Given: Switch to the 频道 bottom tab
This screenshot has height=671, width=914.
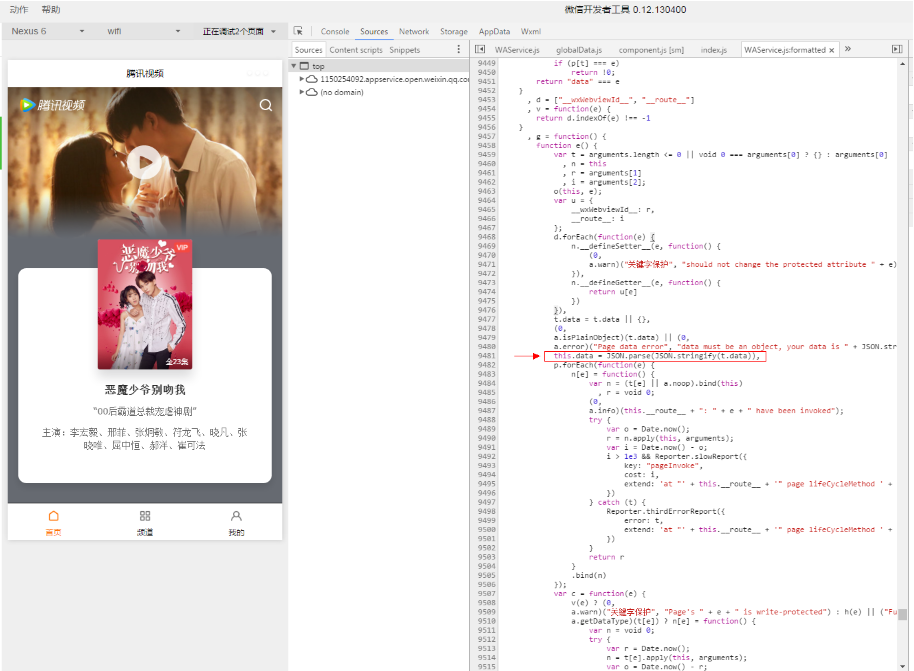Looking at the screenshot, I should 145,522.
